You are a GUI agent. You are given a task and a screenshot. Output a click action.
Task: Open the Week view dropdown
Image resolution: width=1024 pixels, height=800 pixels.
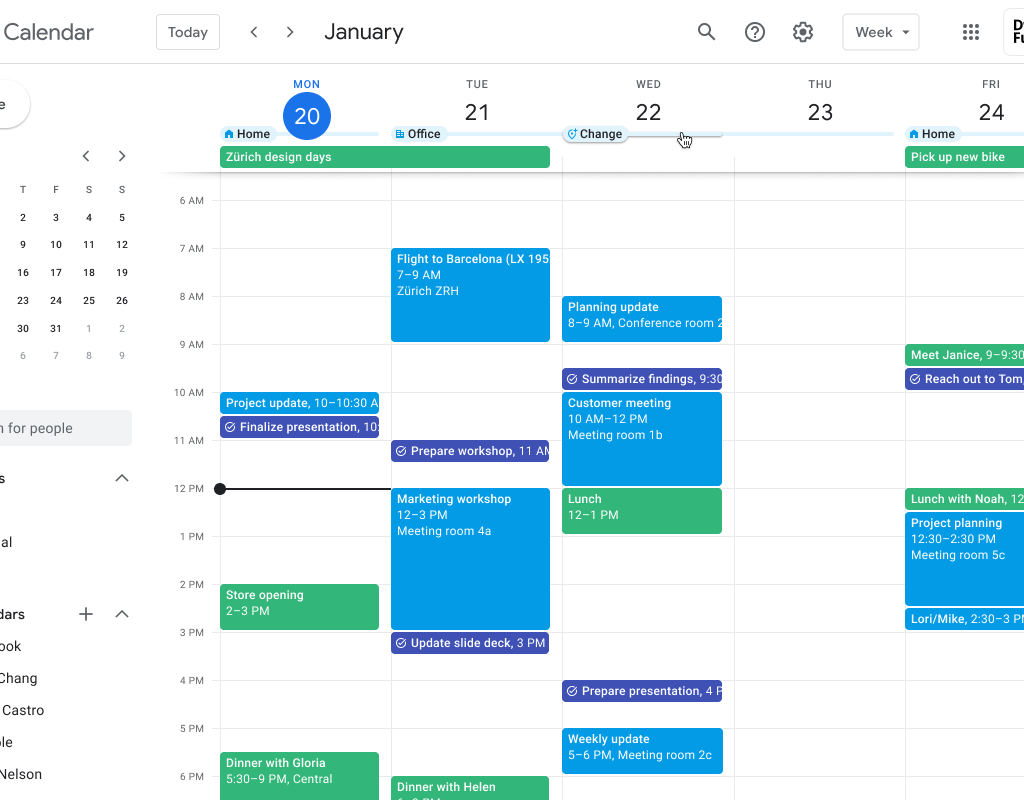coord(881,32)
